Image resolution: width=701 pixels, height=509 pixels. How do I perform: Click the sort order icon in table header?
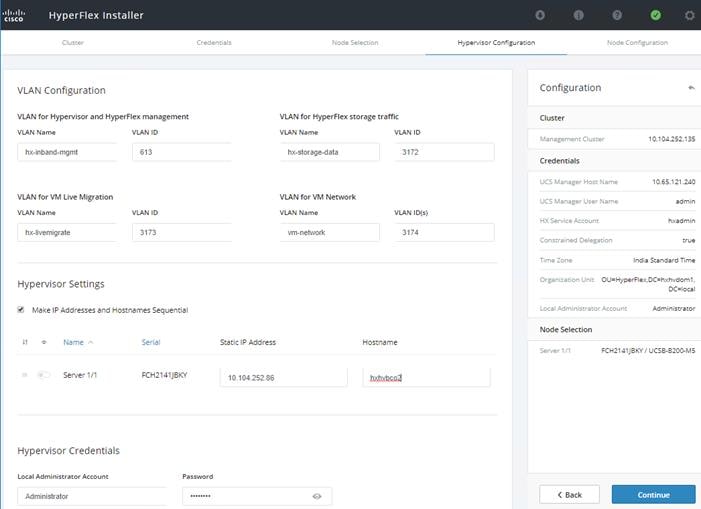[25, 342]
